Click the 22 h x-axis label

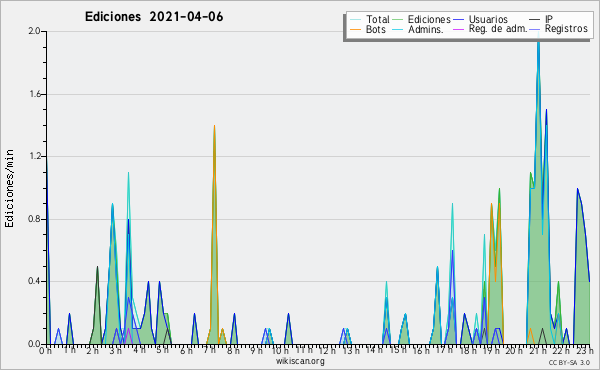(562, 350)
